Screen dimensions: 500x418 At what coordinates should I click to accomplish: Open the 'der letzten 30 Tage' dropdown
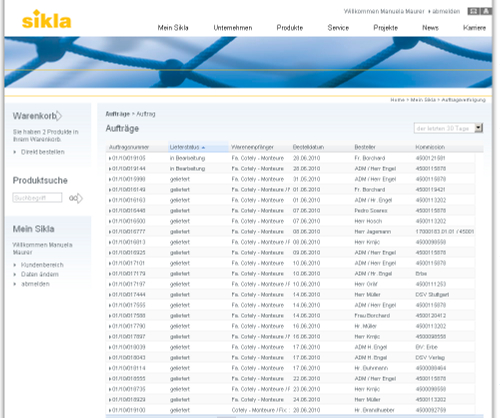coord(479,128)
